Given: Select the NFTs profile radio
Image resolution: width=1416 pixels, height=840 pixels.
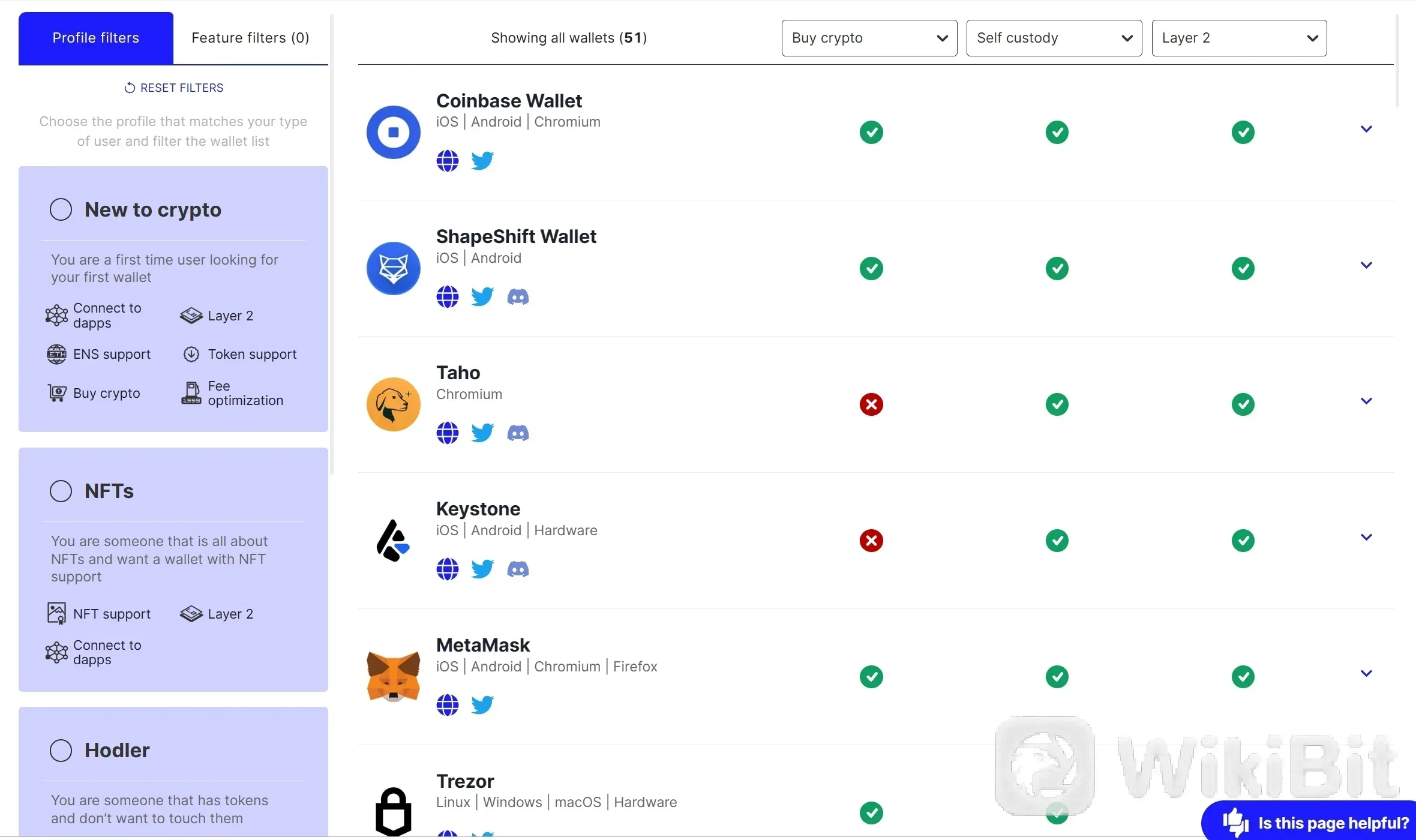Looking at the screenshot, I should pos(61,491).
